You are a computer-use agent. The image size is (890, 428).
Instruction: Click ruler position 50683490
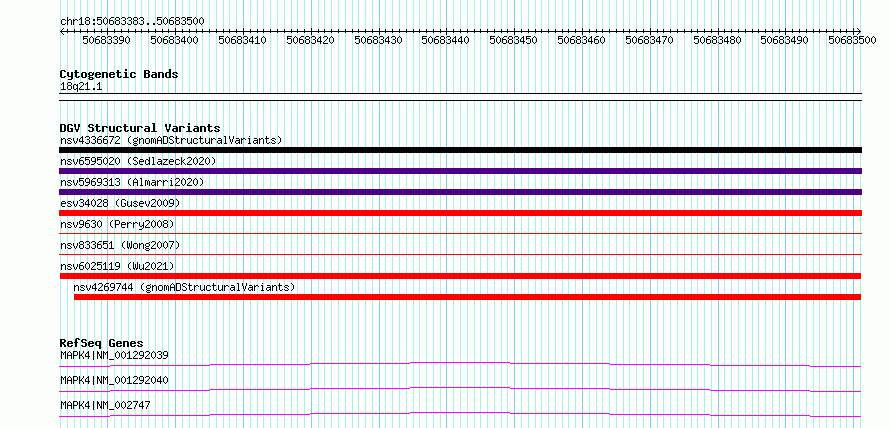coord(784,40)
